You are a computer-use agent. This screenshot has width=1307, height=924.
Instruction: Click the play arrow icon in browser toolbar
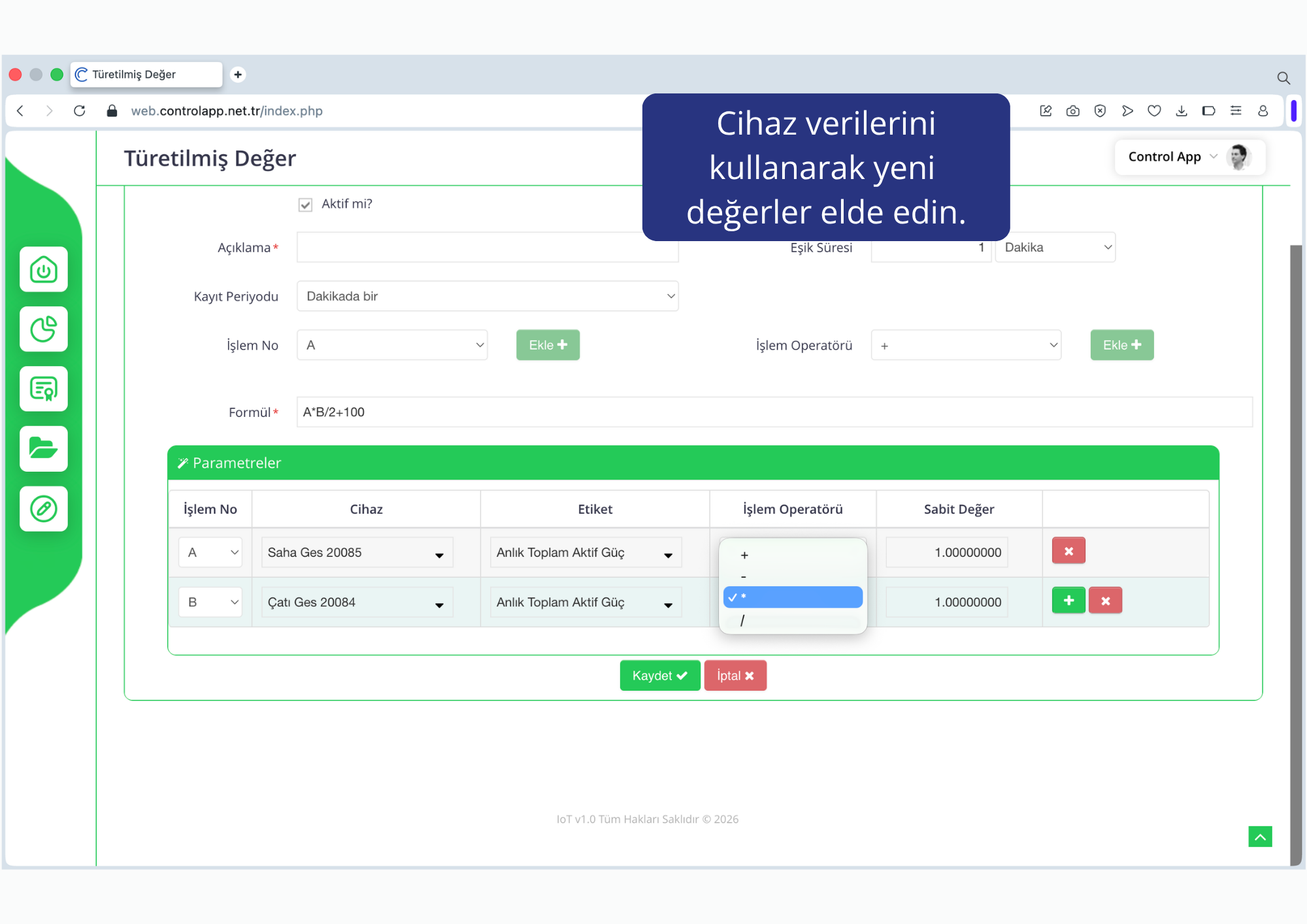click(1127, 111)
